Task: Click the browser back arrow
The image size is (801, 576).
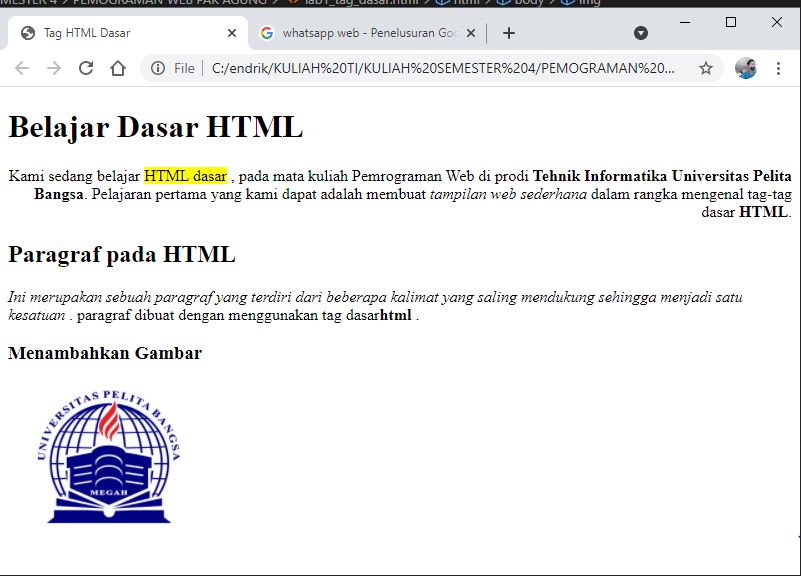Action: point(22,70)
